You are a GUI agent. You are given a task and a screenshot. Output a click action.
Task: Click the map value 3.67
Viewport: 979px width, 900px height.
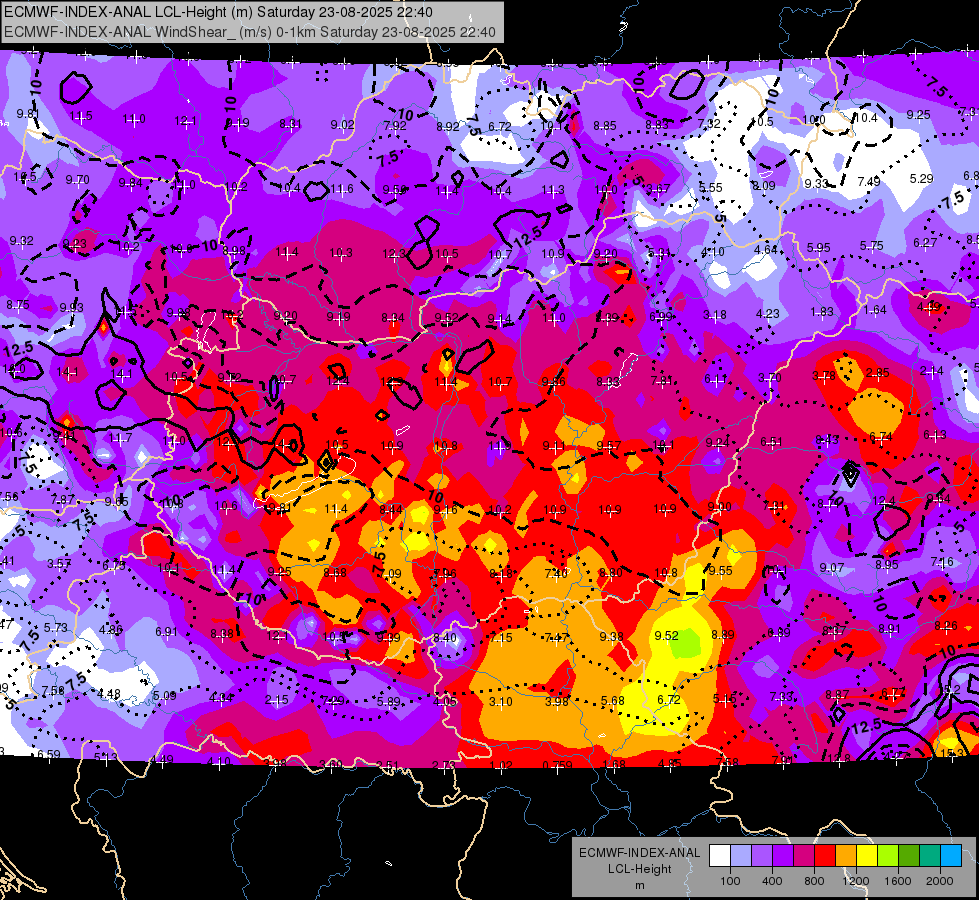[x=658, y=189]
